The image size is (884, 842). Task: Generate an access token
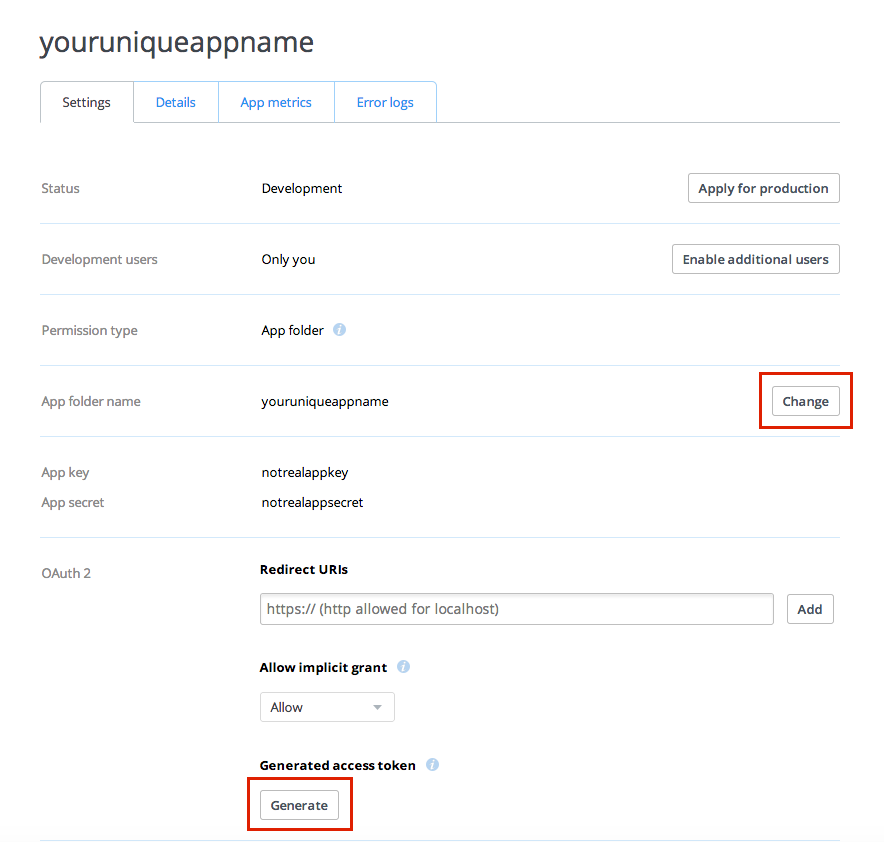click(299, 805)
